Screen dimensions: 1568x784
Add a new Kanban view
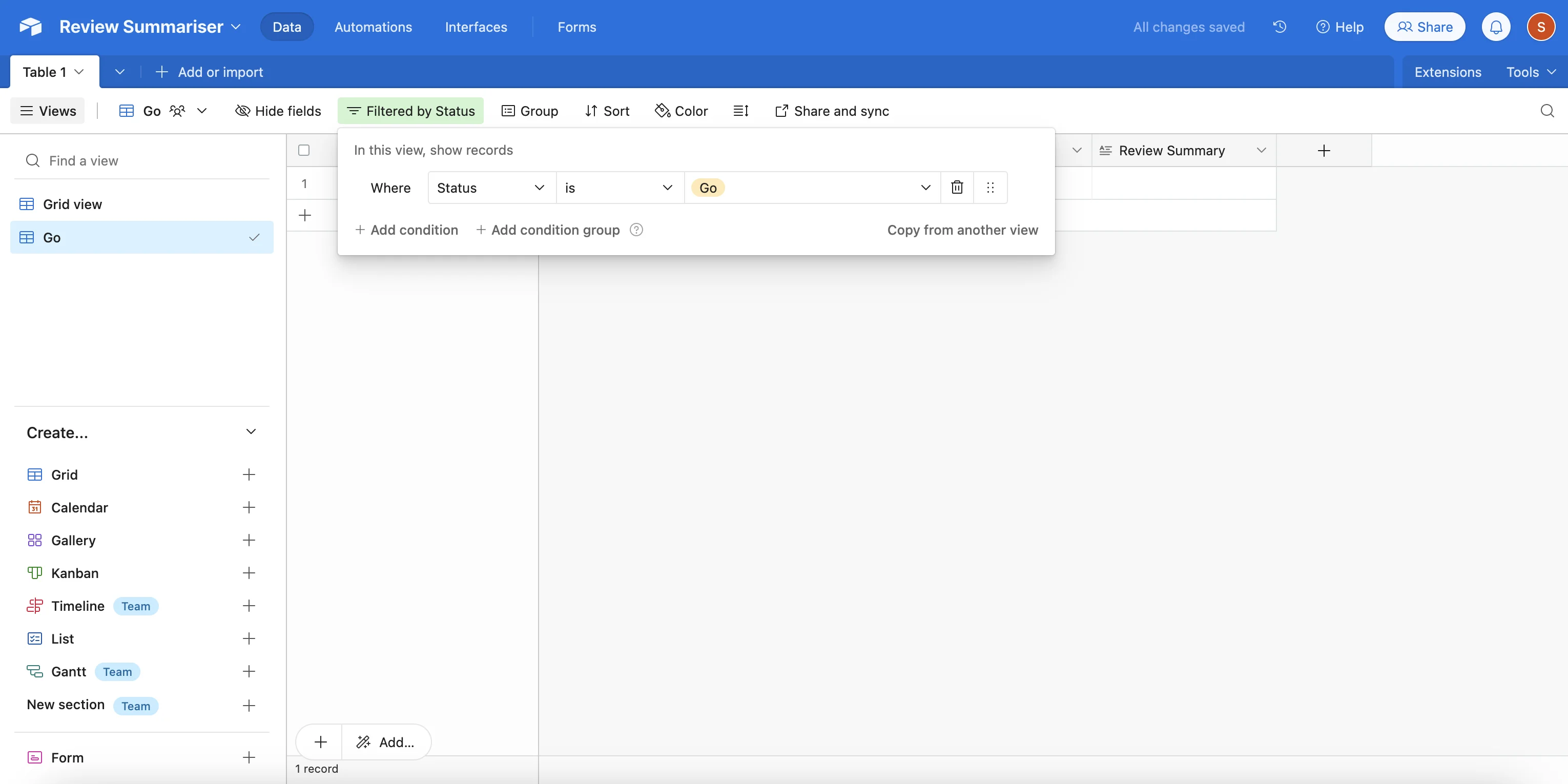pyautogui.click(x=249, y=573)
